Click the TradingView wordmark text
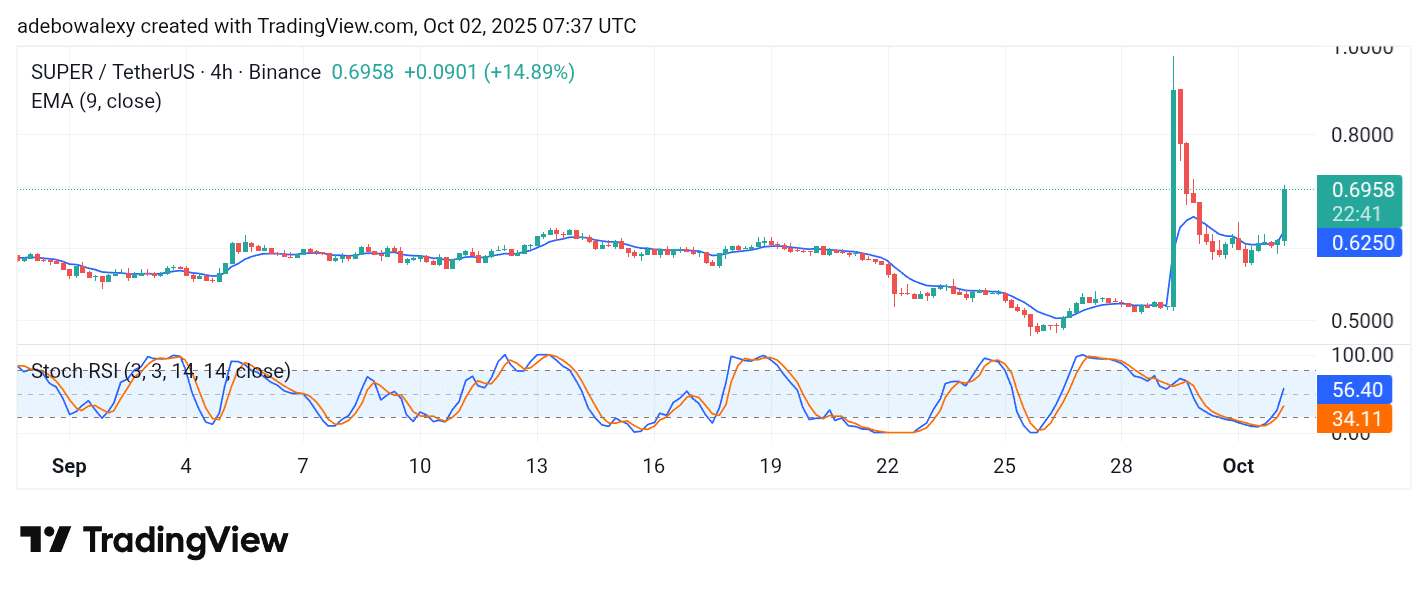This screenshot has height=591, width=1428. [x=185, y=541]
